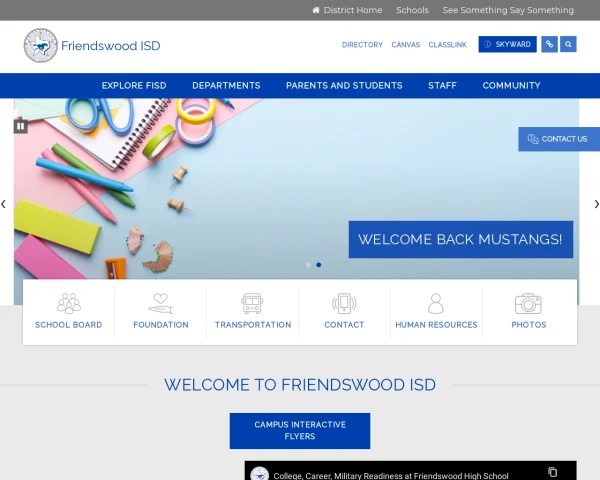Screen dimensions: 600x480
Task: Click the Human Resources person icon
Action: point(436,303)
